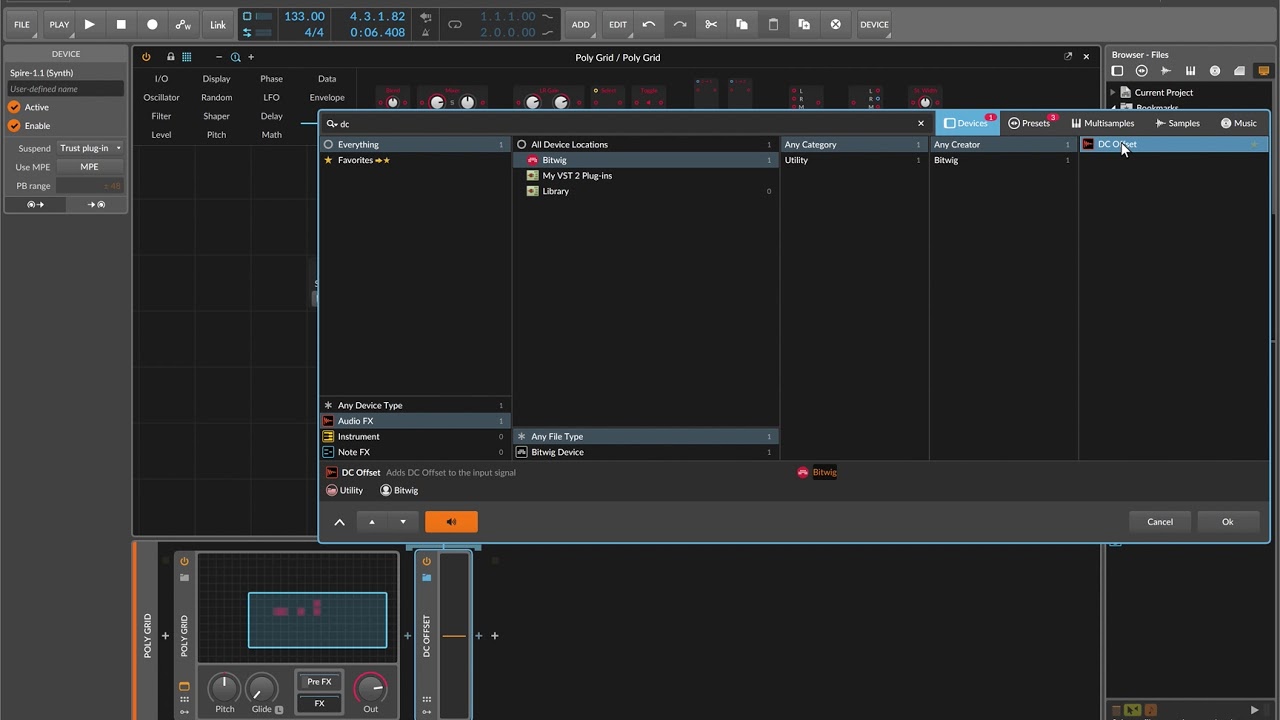Open FX chain on Poly Grid device
Screen dimensions: 1280x720
click(x=319, y=704)
